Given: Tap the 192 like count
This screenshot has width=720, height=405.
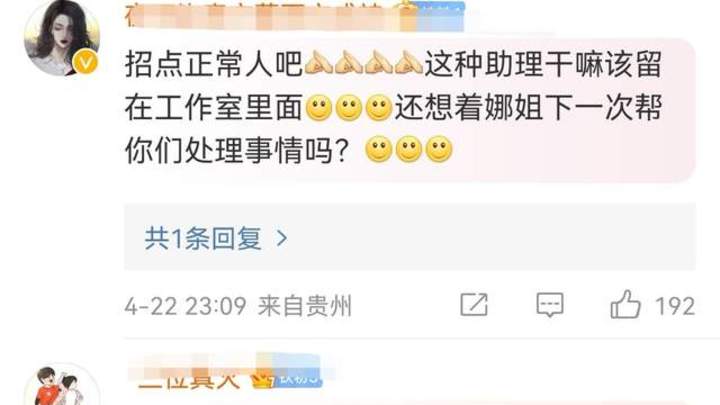Looking at the screenshot, I should [675, 306].
